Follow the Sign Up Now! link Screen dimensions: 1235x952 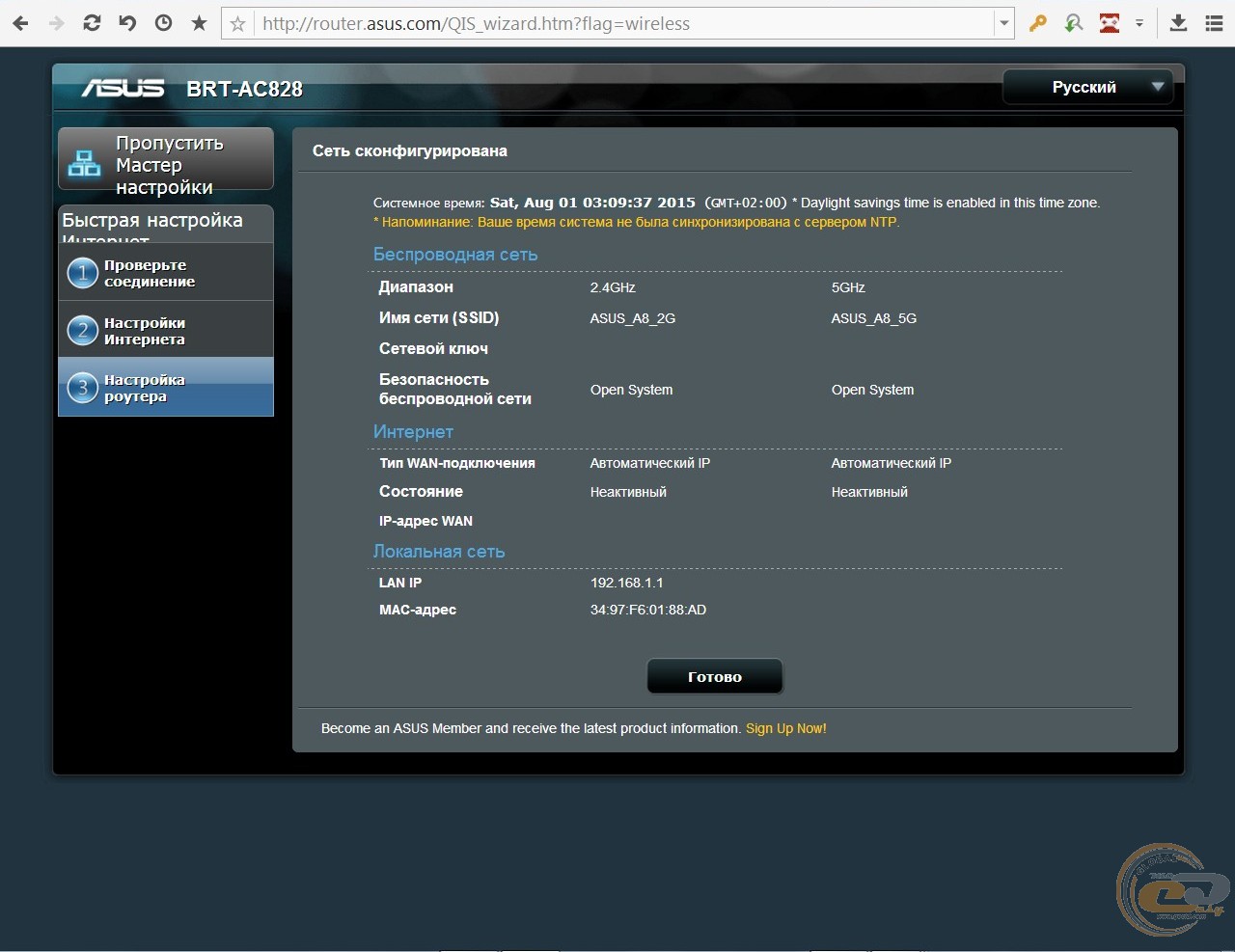(x=785, y=728)
